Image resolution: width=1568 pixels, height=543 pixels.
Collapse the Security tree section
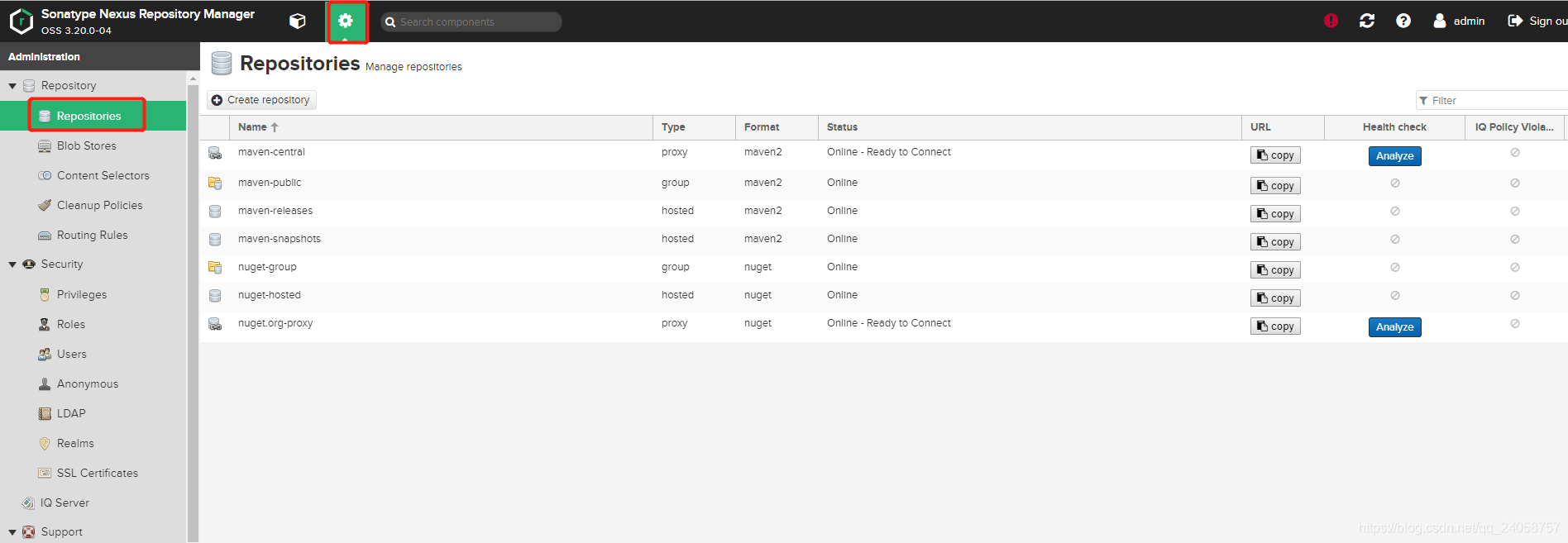tap(12, 264)
